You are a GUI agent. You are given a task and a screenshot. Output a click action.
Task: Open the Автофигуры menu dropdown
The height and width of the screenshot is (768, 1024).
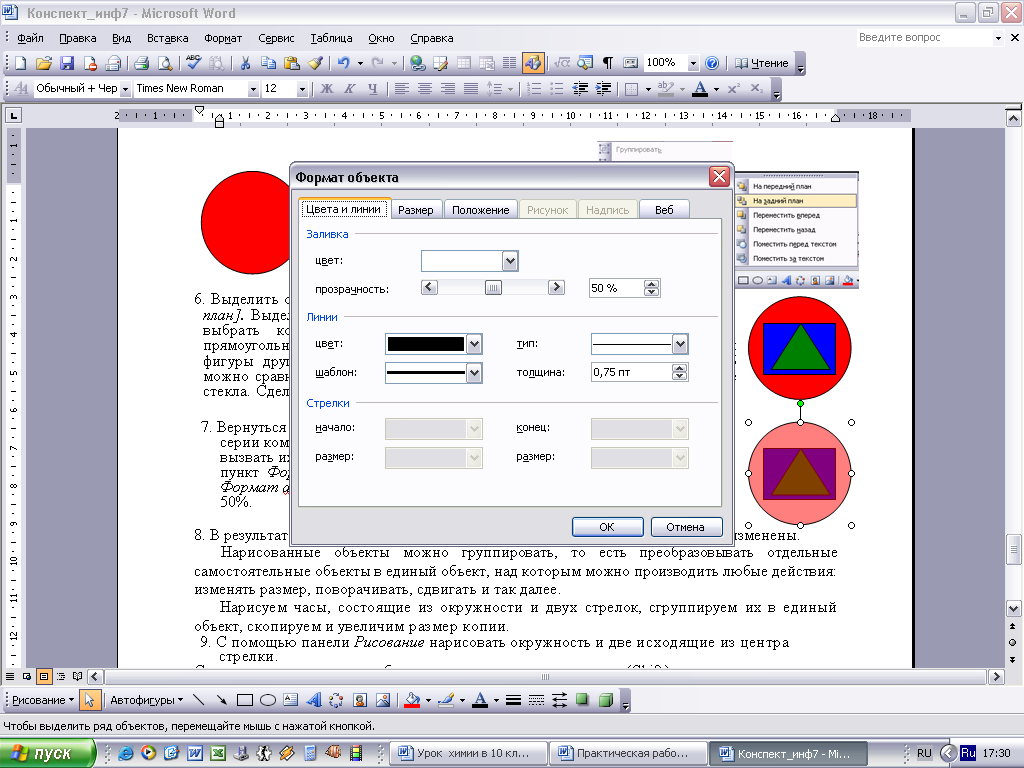146,700
